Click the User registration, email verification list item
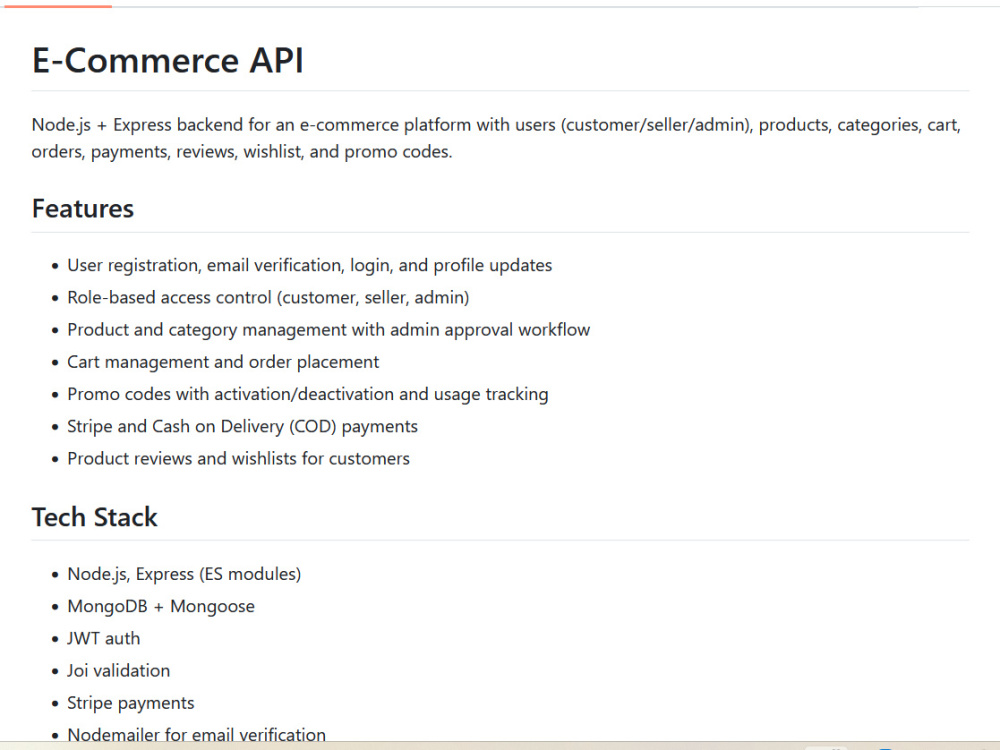This screenshot has width=1000, height=750. (x=310, y=265)
